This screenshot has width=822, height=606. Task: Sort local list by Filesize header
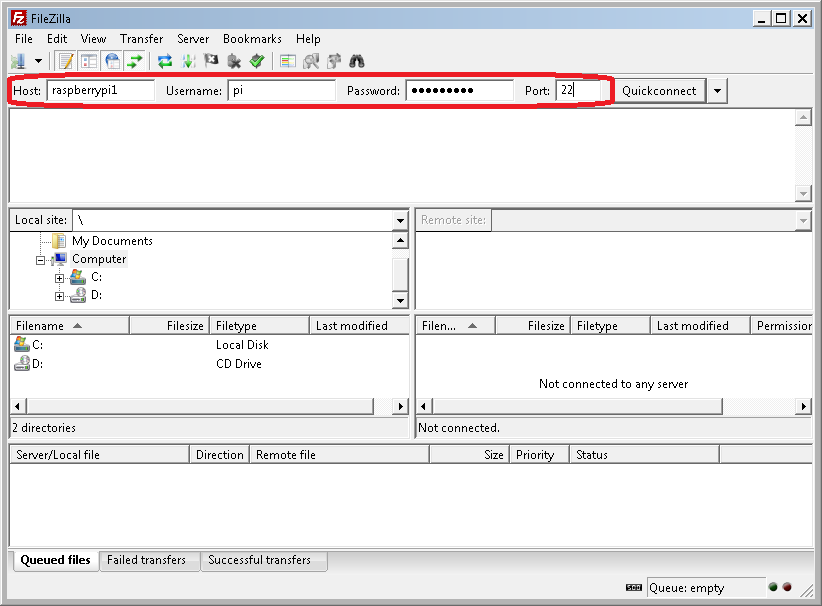tap(169, 326)
